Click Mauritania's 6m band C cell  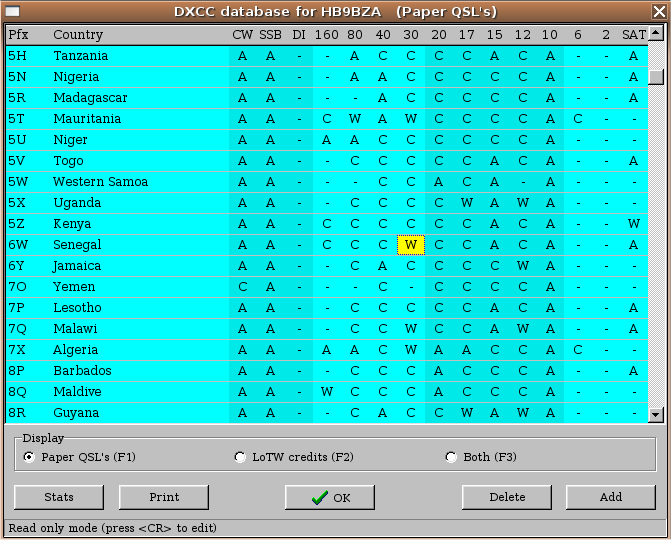(578, 119)
